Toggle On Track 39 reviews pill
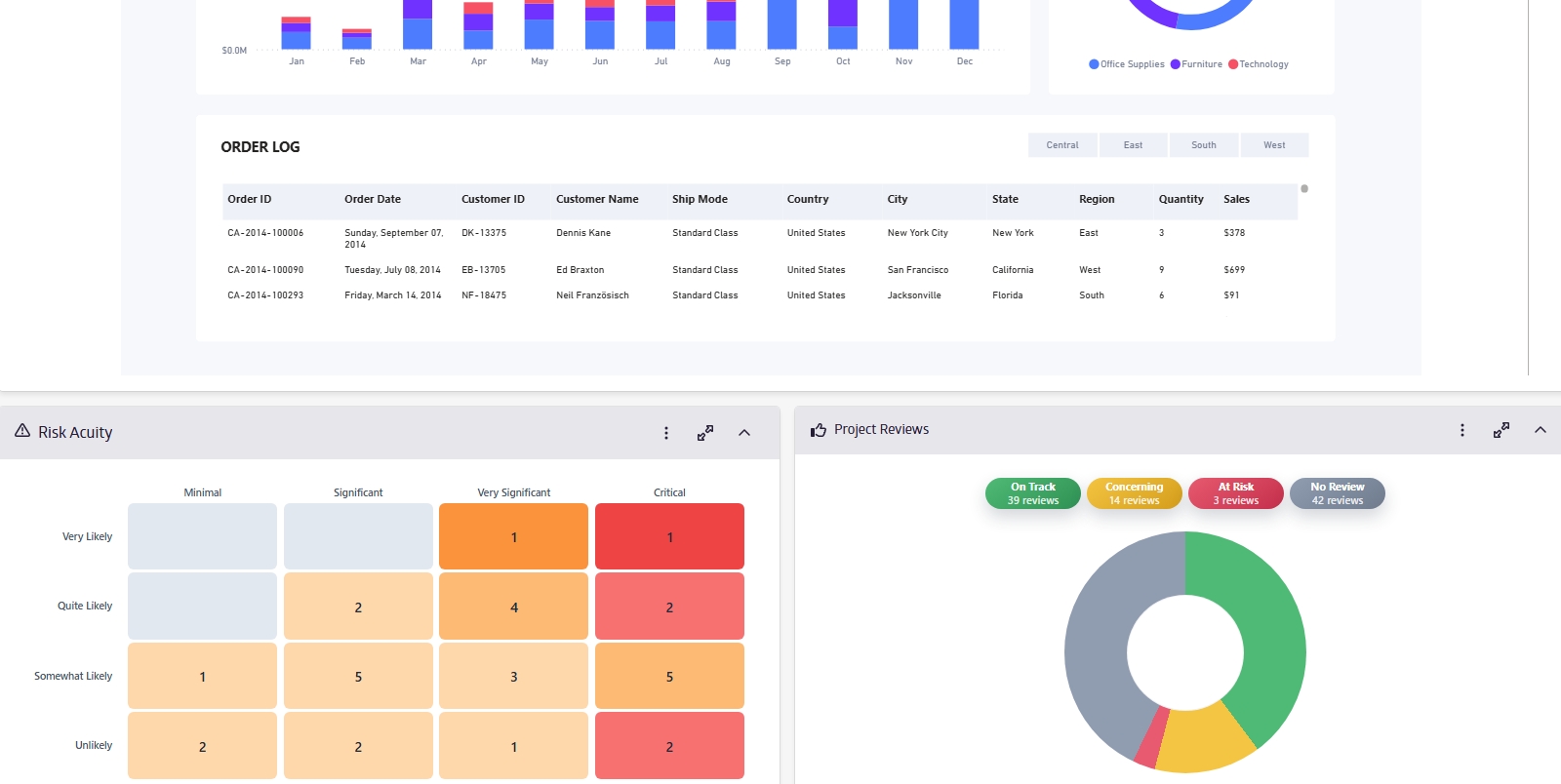This screenshot has width=1561, height=784. pos(1033,493)
